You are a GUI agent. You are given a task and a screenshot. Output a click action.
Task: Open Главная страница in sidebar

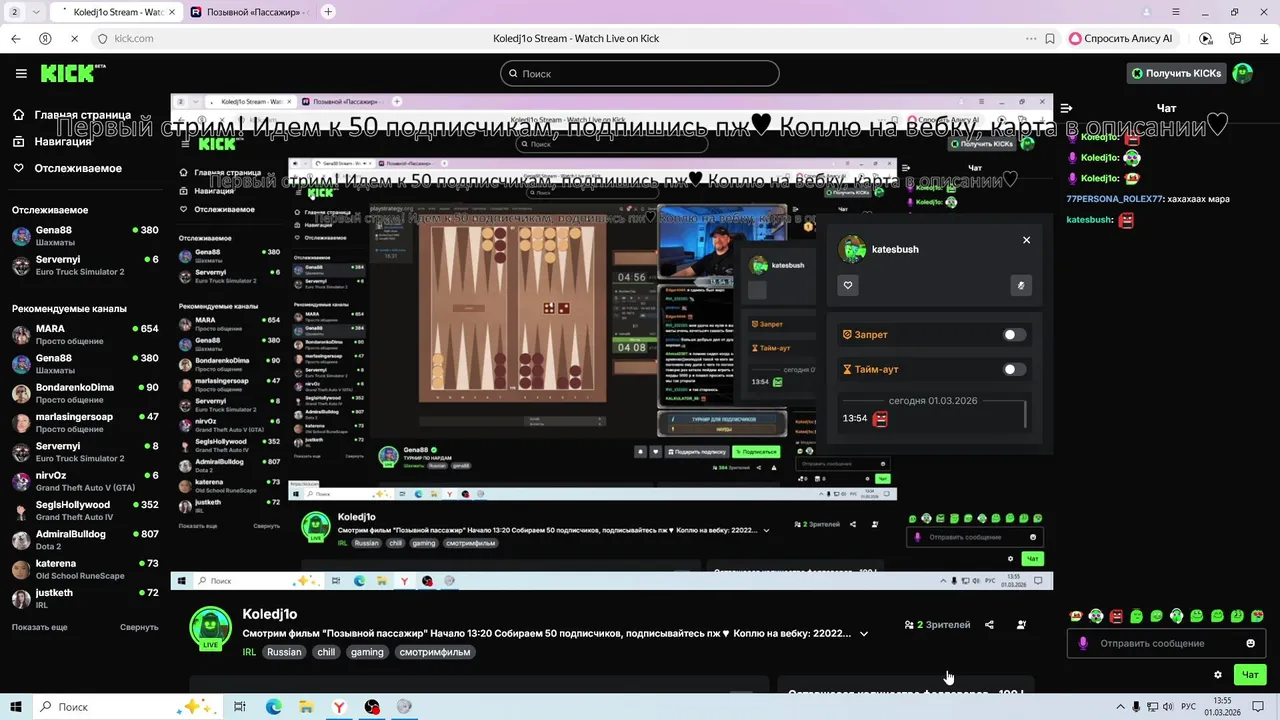[72, 115]
